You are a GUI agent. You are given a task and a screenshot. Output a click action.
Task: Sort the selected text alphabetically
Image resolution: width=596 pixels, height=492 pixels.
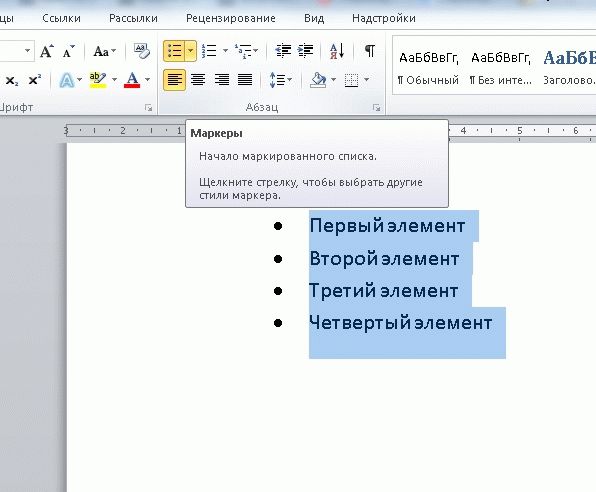tap(337, 51)
